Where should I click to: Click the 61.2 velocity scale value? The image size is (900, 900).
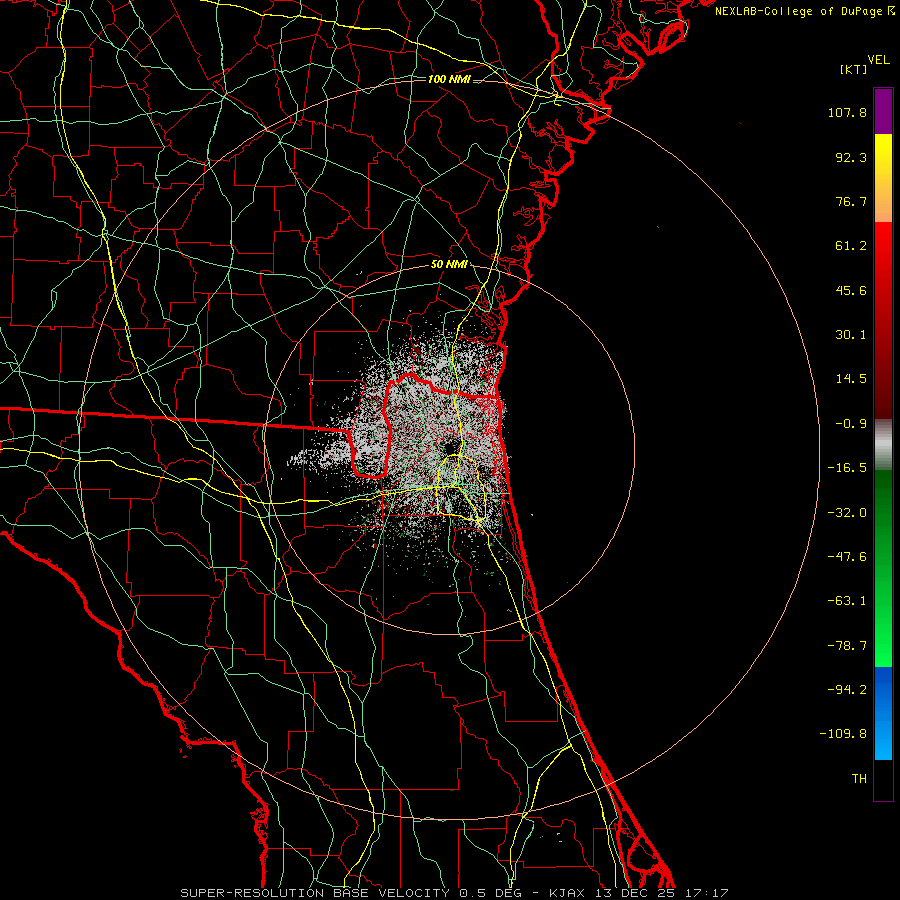point(851,246)
